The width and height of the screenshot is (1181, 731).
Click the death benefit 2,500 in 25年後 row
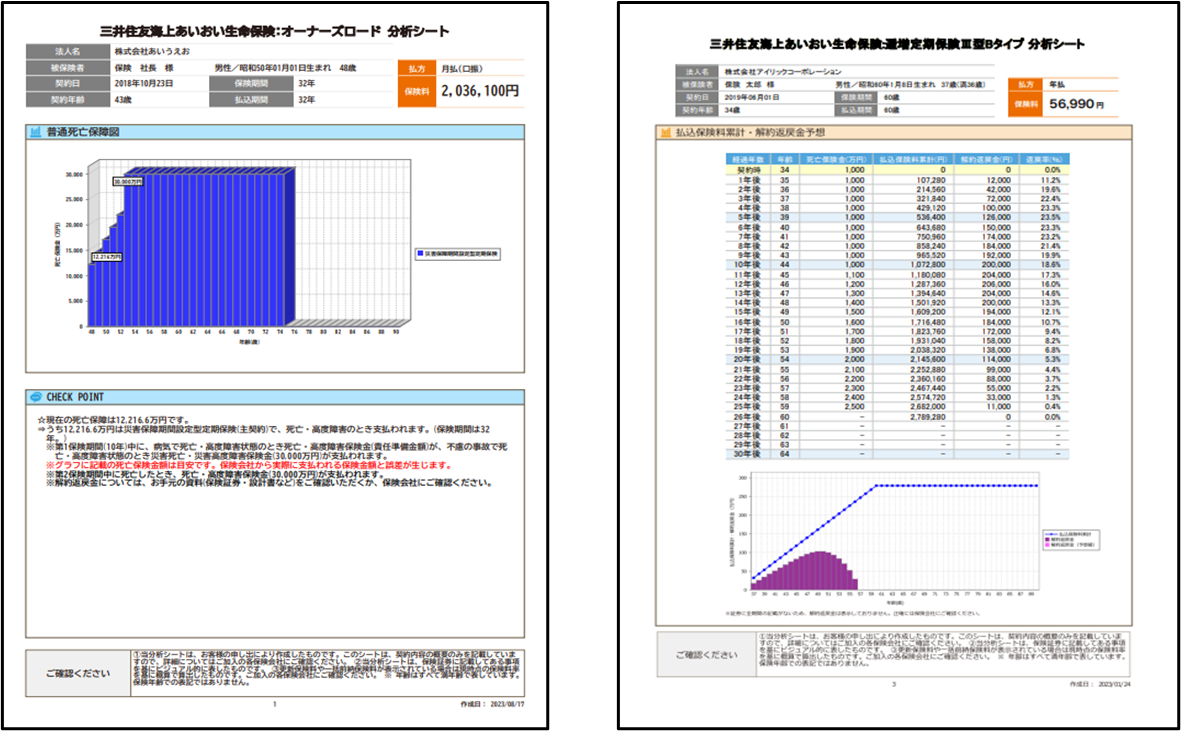(x=855, y=407)
